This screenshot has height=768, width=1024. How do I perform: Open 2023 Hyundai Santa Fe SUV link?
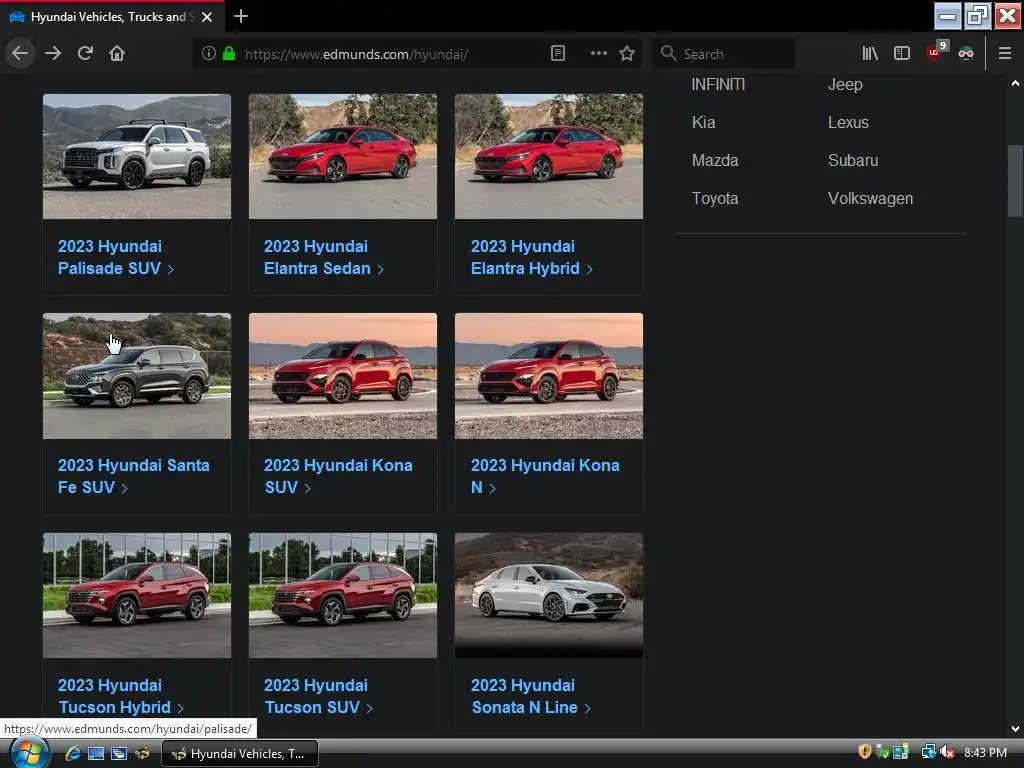tap(133, 476)
